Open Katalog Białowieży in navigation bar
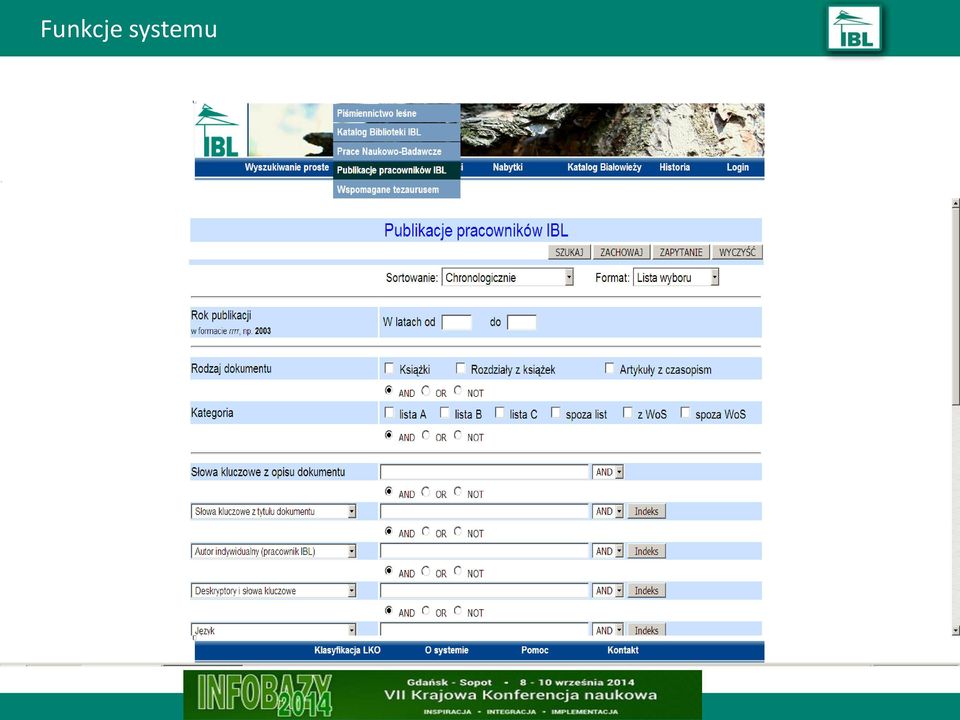This screenshot has height=720, width=960. point(604,167)
